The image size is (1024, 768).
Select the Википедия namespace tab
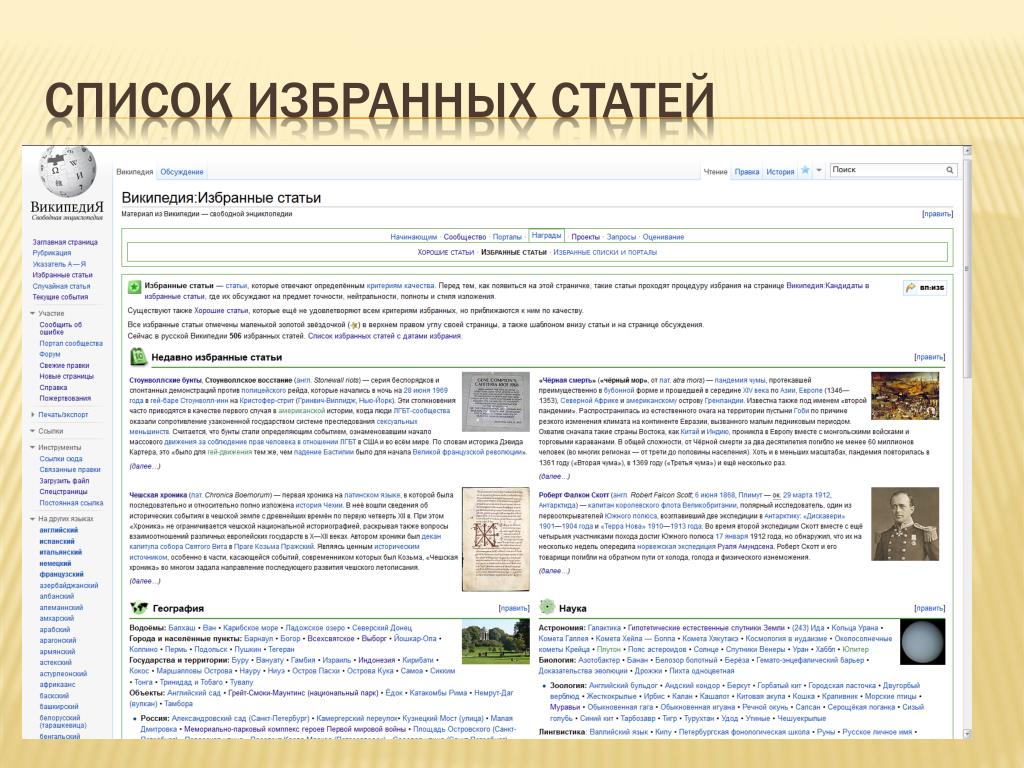pyautogui.click(x=135, y=172)
